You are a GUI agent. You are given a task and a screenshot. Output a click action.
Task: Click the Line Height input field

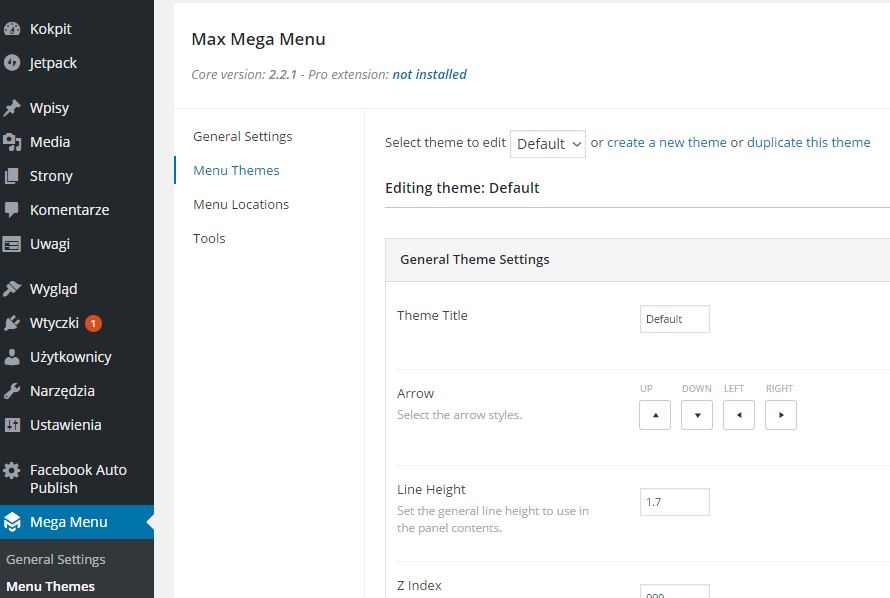(x=675, y=502)
